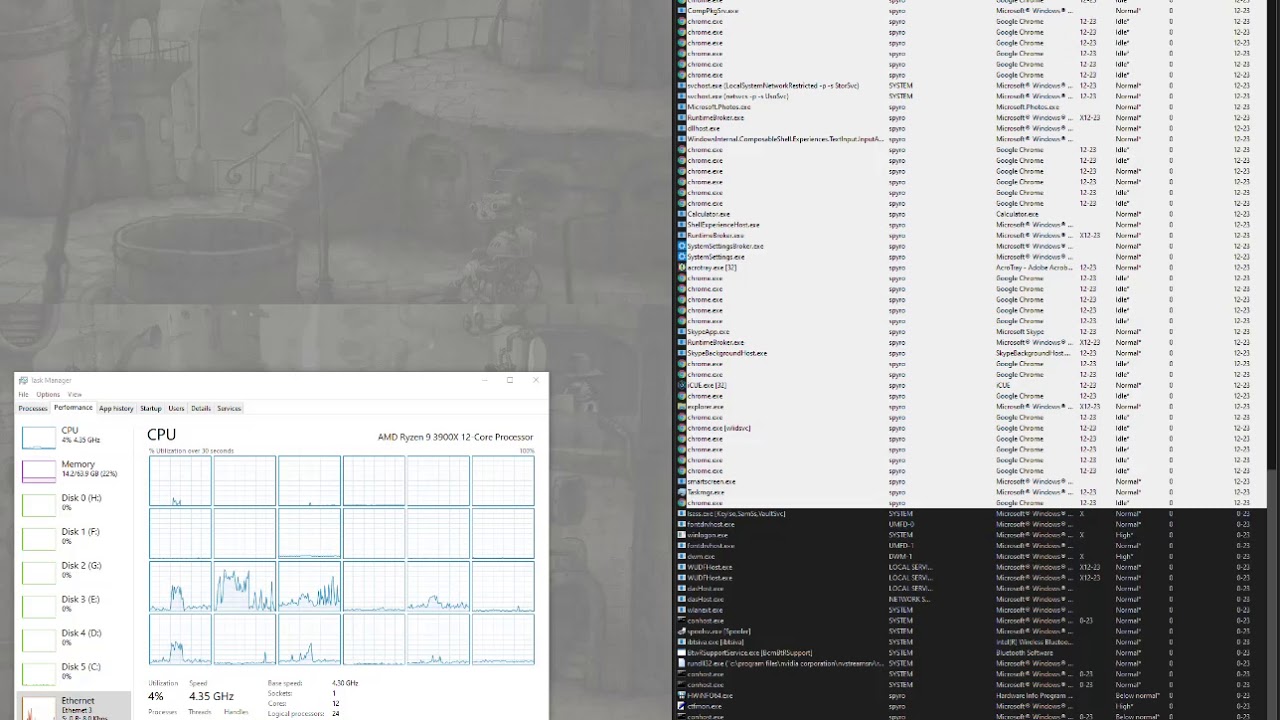Select the Disk 5 (C:) graph thumbnail

coord(39,674)
